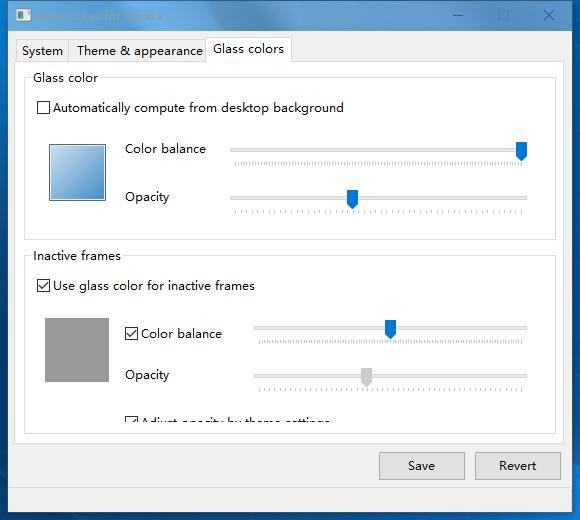
Task: Uncheck Use glass color for inactive frames
Action: [x=43, y=286]
